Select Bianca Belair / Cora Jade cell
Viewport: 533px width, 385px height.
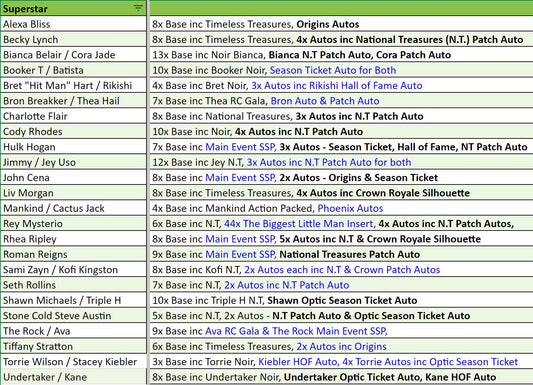point(73,55)
